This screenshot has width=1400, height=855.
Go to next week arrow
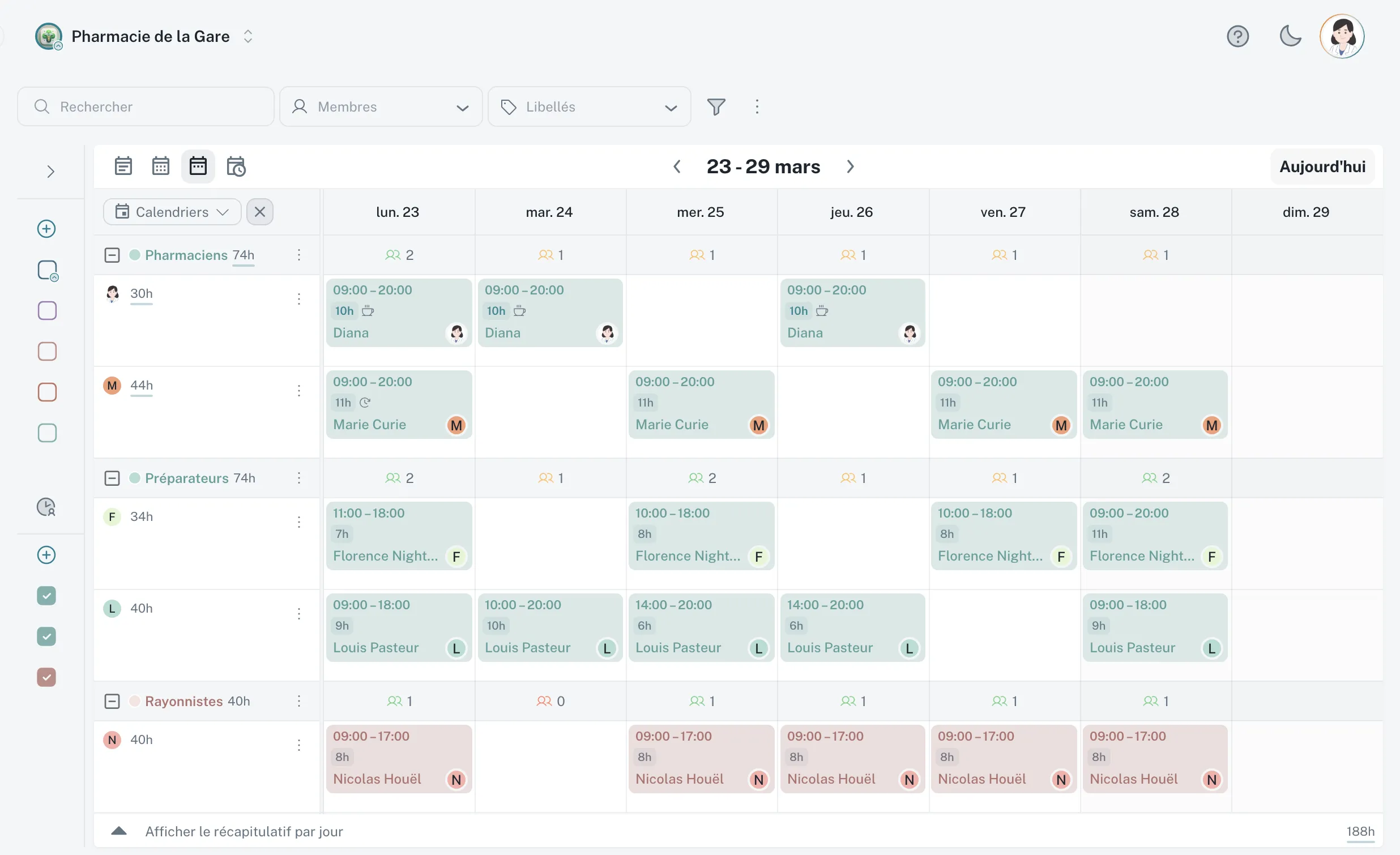[x=850, y=166]
